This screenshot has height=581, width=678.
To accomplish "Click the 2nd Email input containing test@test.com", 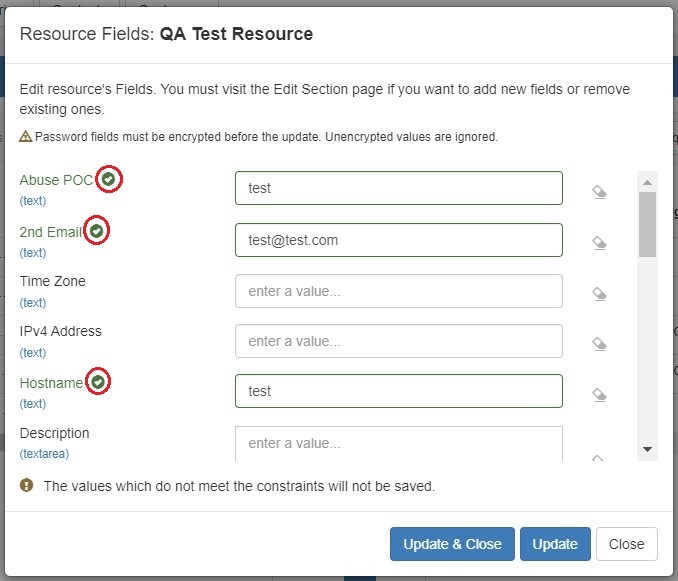I will coord(398,240).
